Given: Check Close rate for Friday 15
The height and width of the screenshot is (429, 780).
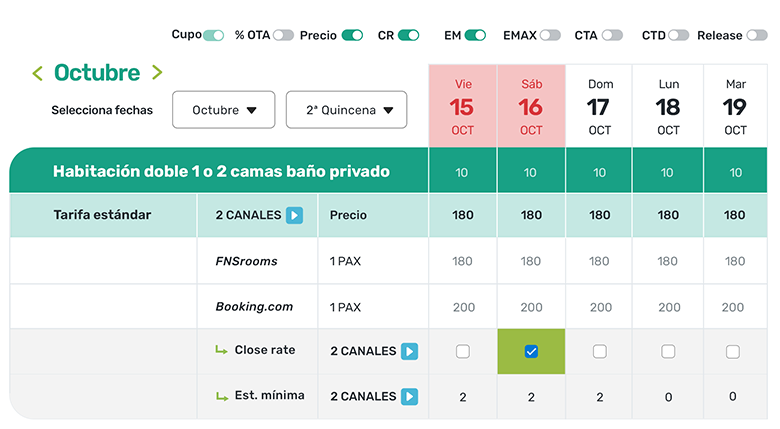Looking at the screenshot, I should (x=462, y=351).
